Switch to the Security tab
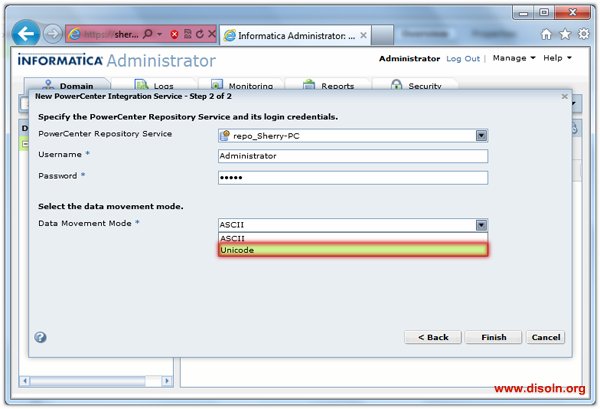The image size is (600, 409). pos(415,85)
